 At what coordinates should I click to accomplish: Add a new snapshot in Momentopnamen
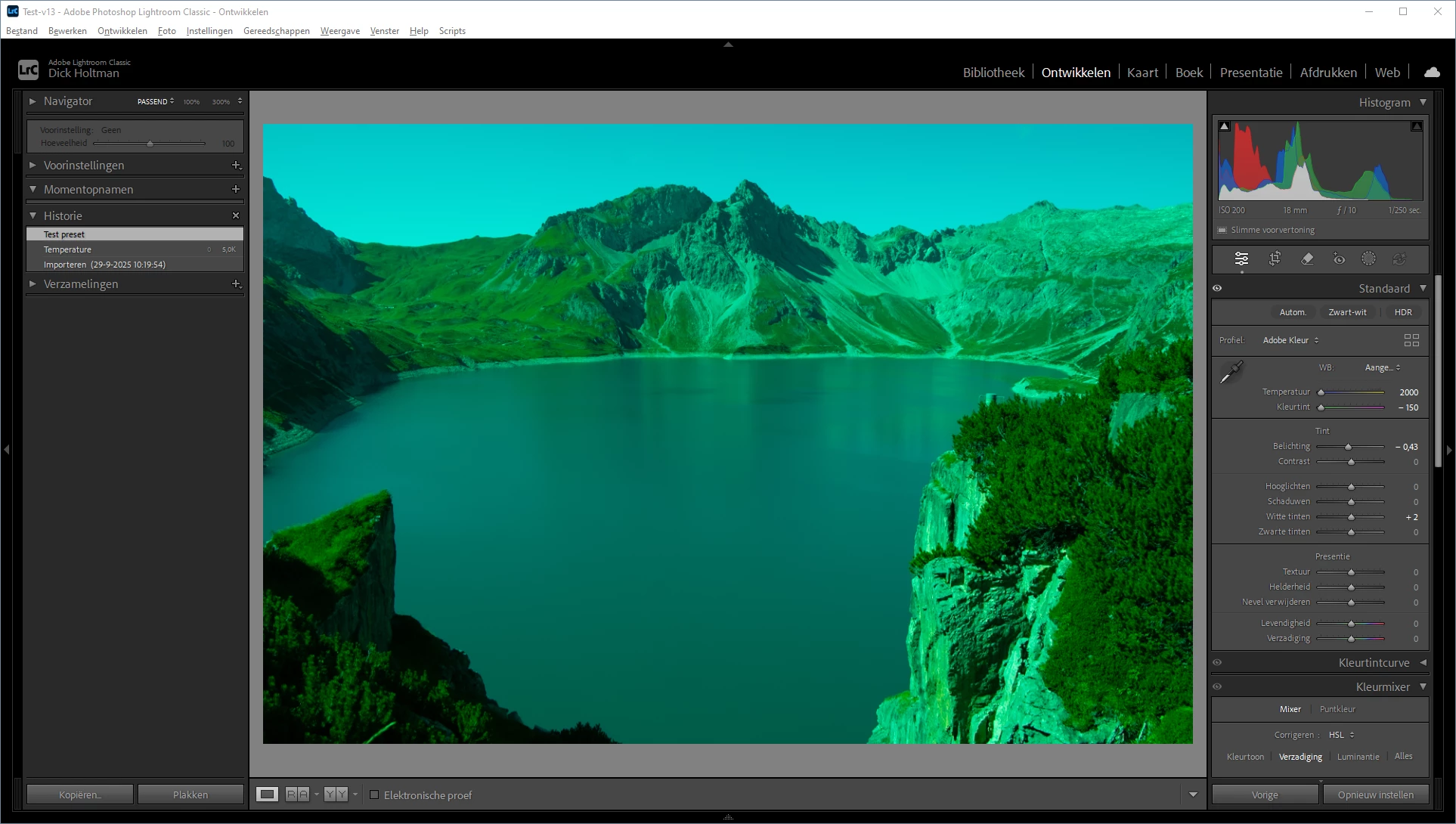pyautogui.click(x=236, y=189)
